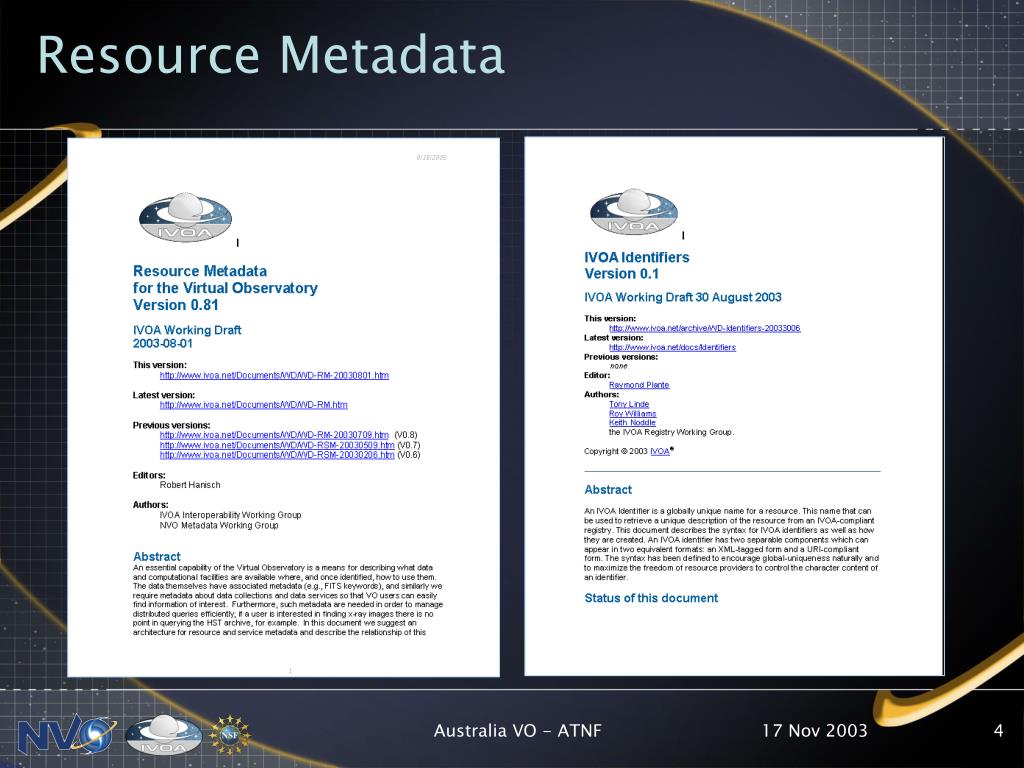Click the 'Australia VO - ATNF' footer text

pos(517,731)
